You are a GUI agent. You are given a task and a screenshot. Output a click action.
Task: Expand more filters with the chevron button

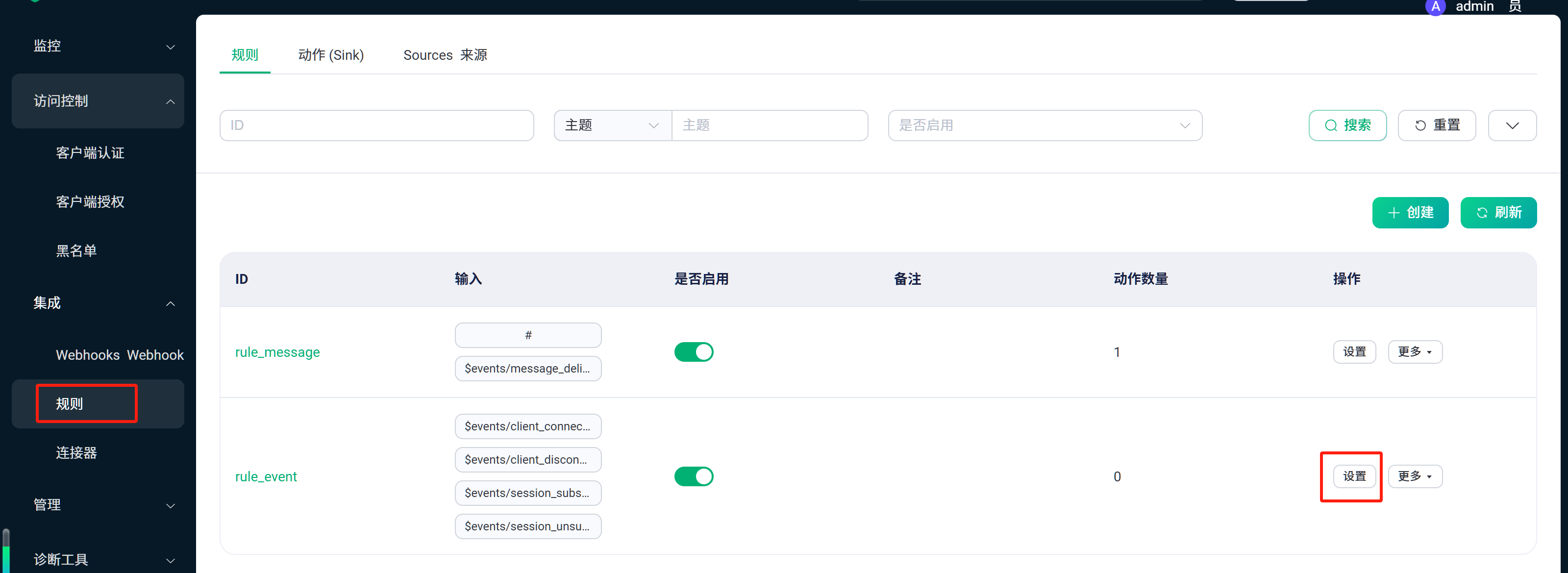pos(1512,125)
